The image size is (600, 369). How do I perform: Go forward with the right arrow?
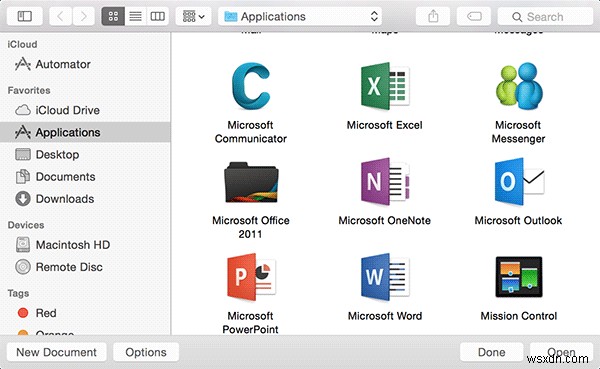(83, 16)
